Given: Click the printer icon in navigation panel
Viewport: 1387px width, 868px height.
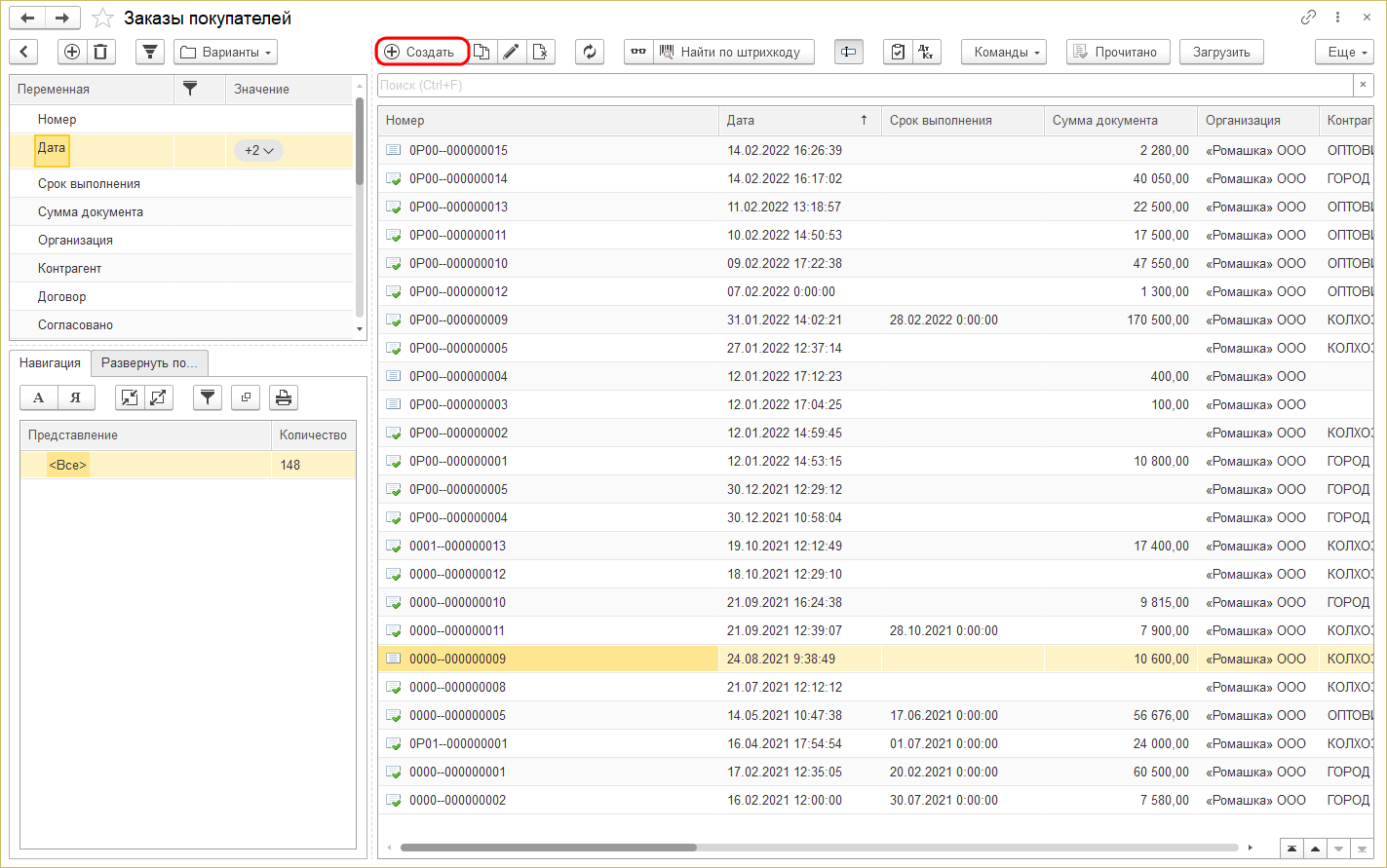Looking at the screenshot, I should click(284, 396).
